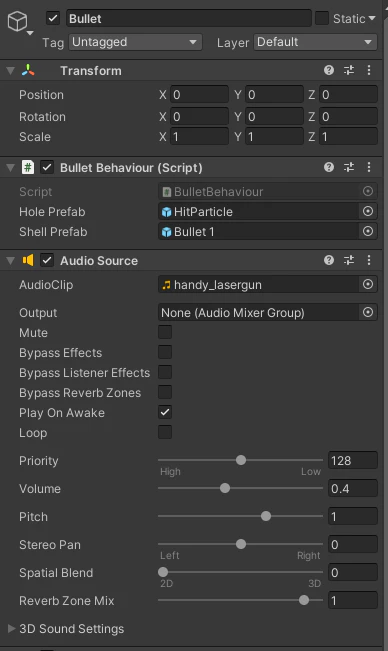
Task: Enable the Mute checkbox
Action: (165, 332)
